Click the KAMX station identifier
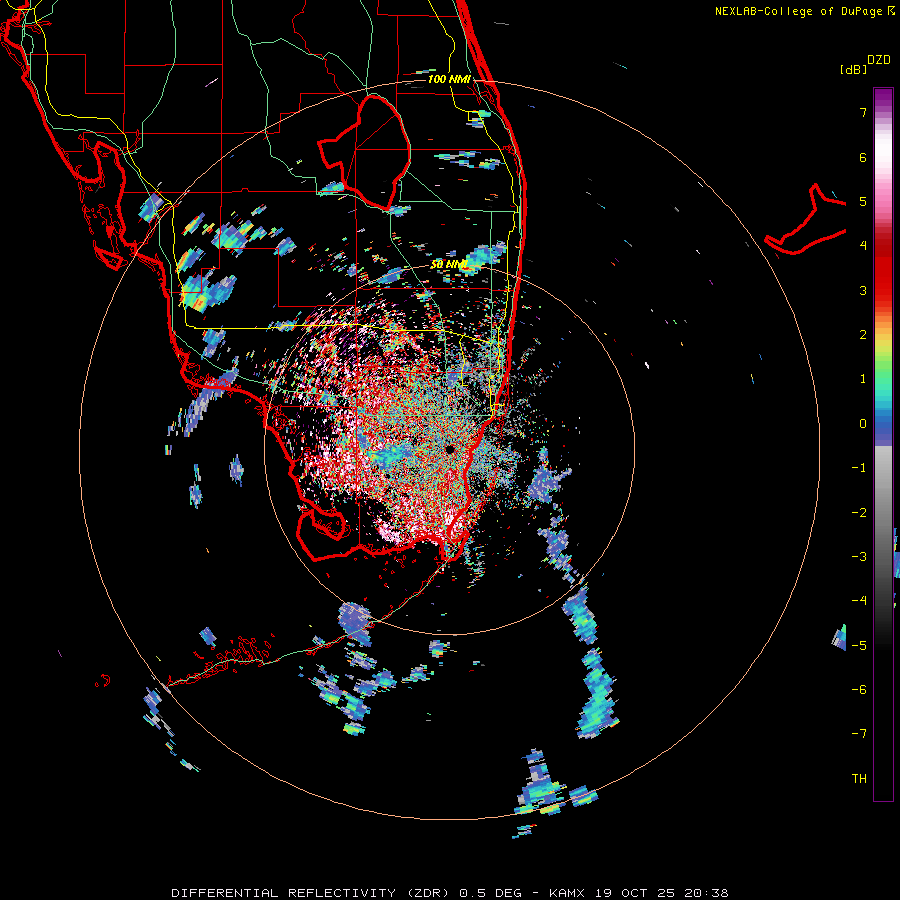Screen dimensions: 900x900 pyautogui.click(x=567, y=893)
